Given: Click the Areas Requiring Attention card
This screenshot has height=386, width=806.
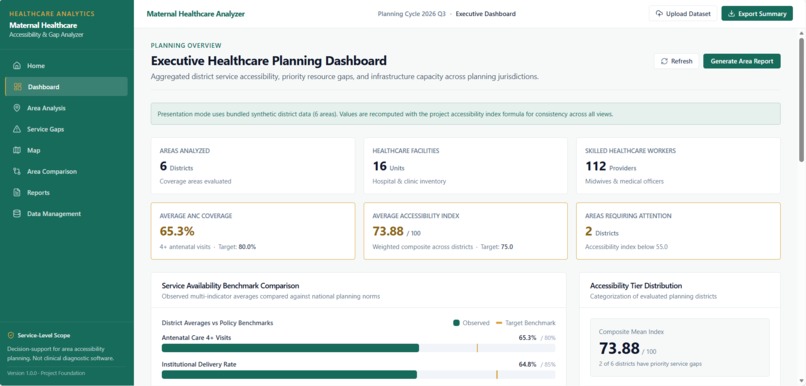Looking at the screenshot, I should click(678, 231).
